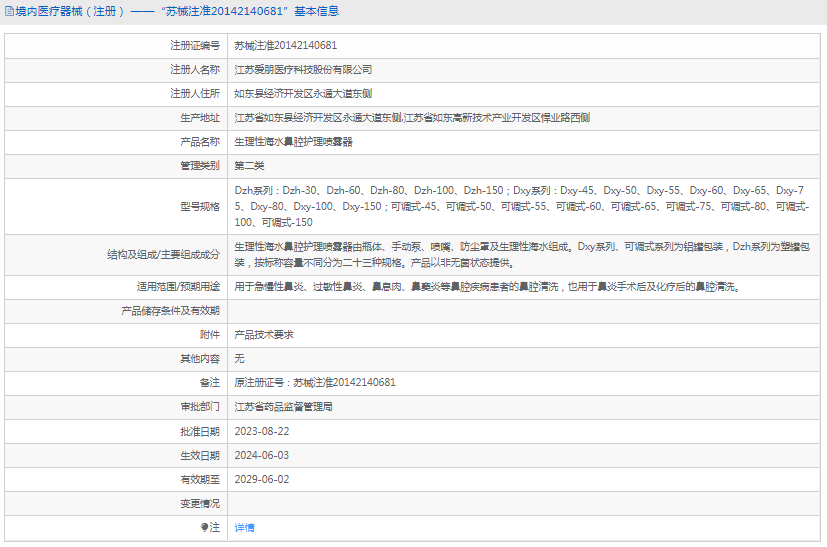Click registrant address 如东县经济开发区永通大道东侧

303,93
